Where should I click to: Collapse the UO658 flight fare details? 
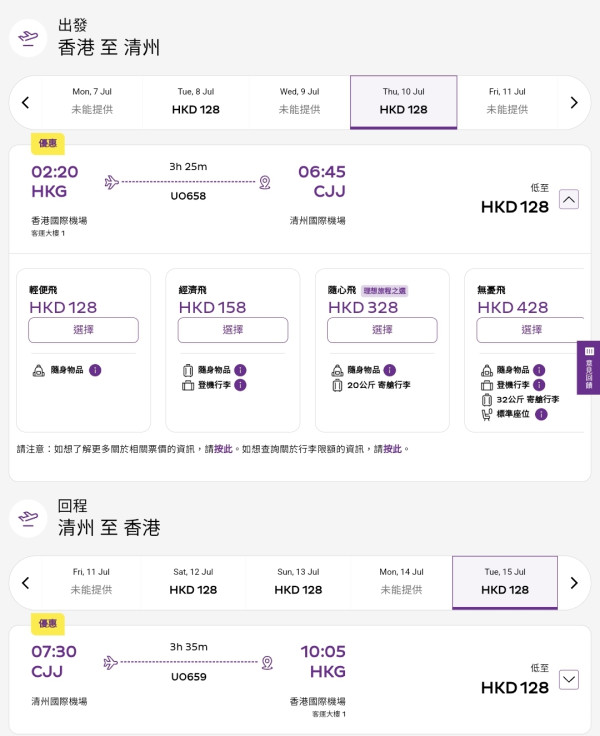tap(569, 199)
